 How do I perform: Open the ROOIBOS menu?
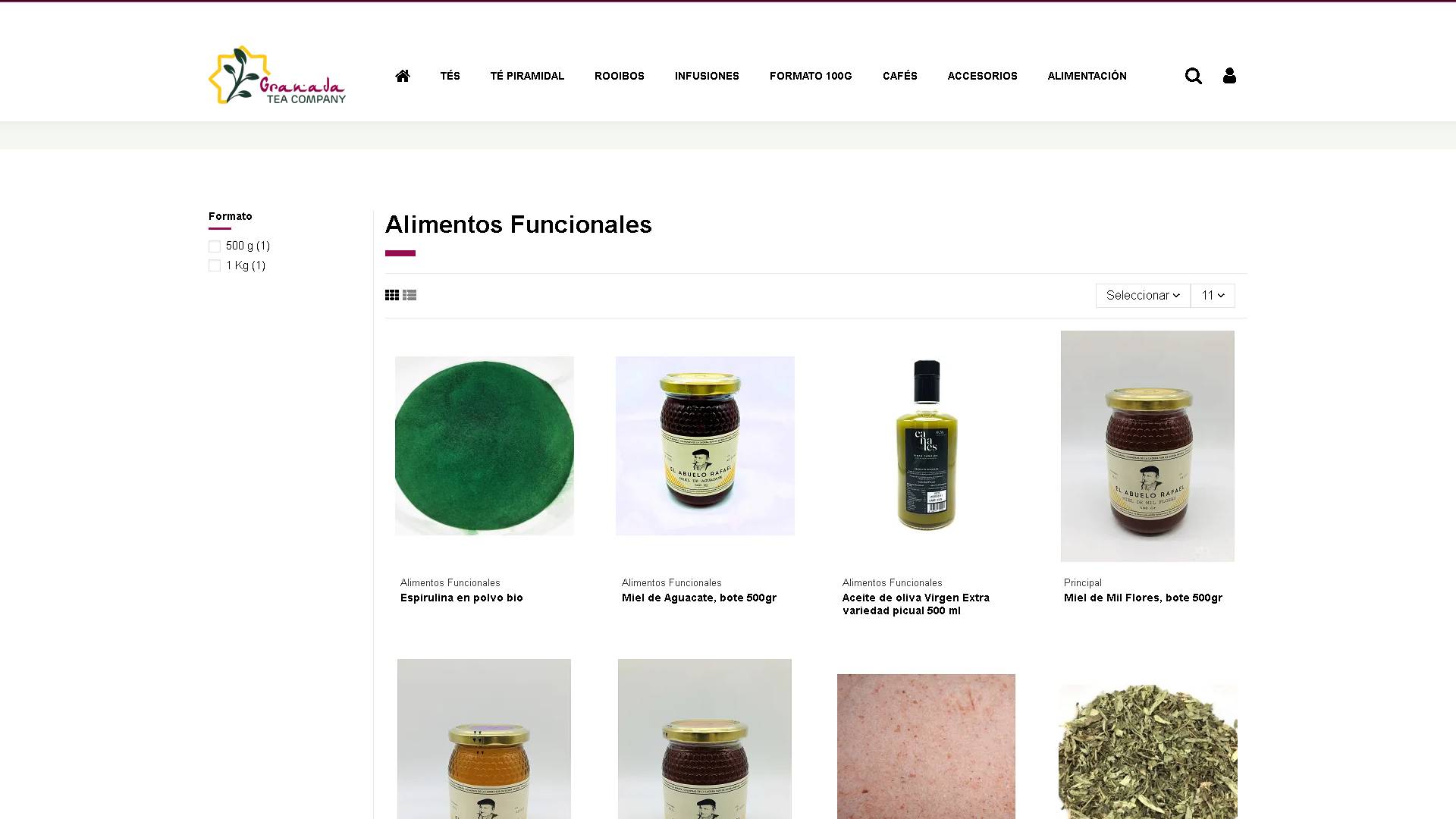(x=620, y=76)
